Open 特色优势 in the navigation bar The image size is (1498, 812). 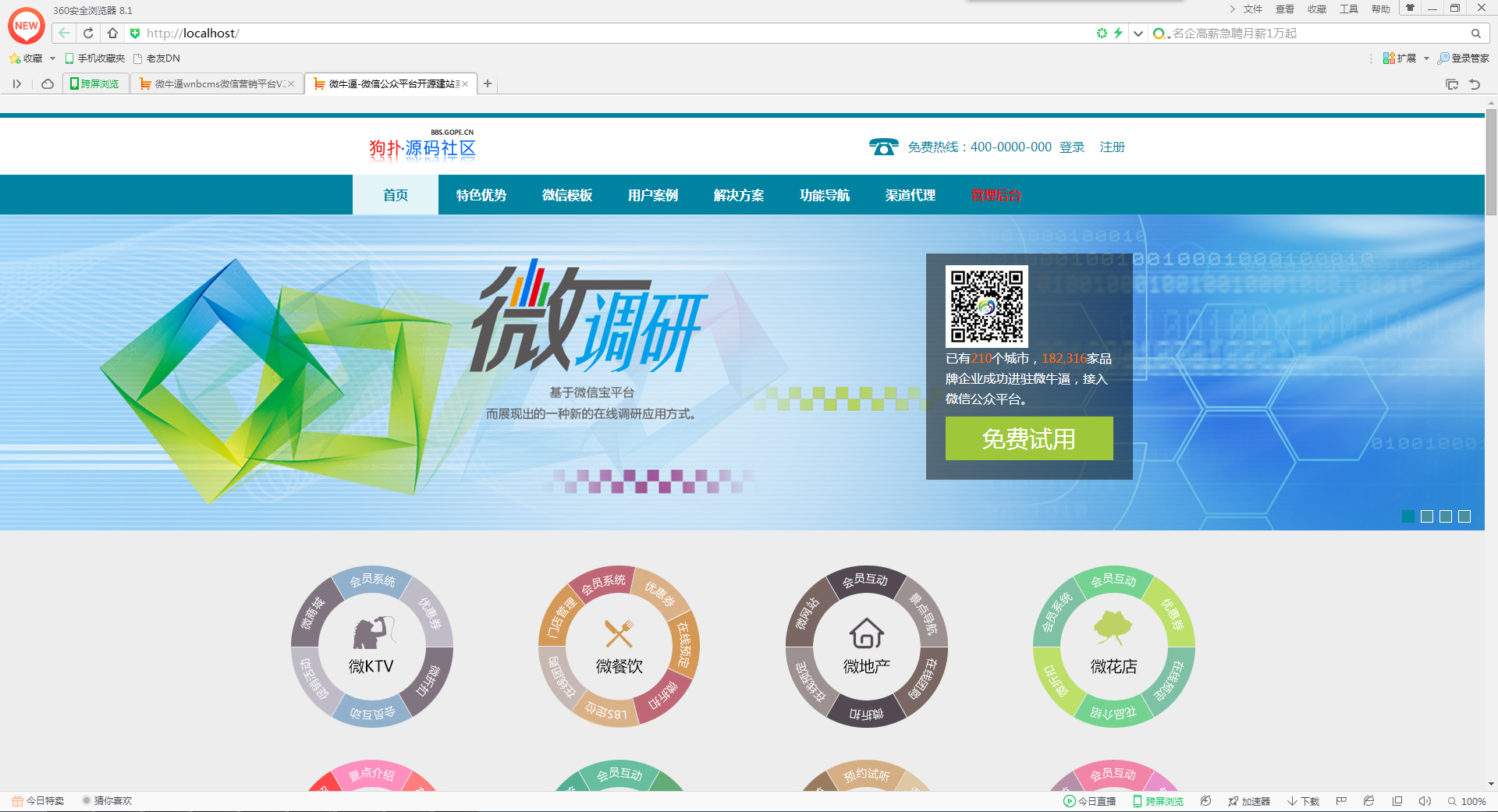point(481,195)
